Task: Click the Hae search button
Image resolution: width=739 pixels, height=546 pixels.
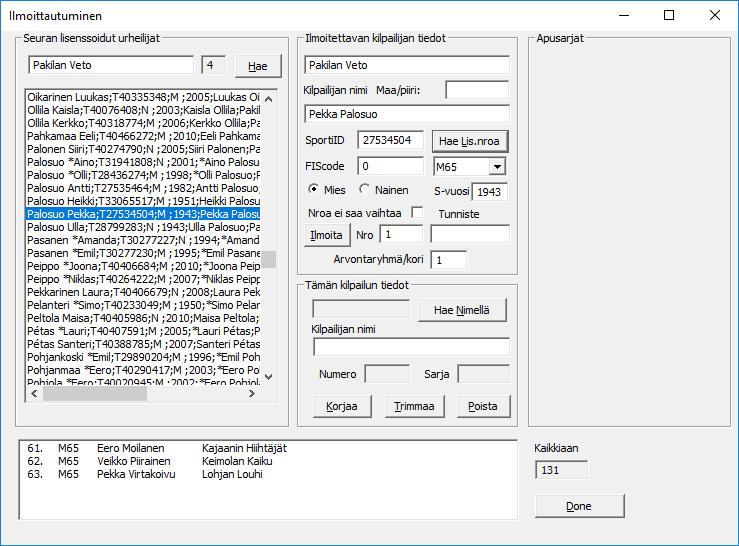Action: (258, 66)
